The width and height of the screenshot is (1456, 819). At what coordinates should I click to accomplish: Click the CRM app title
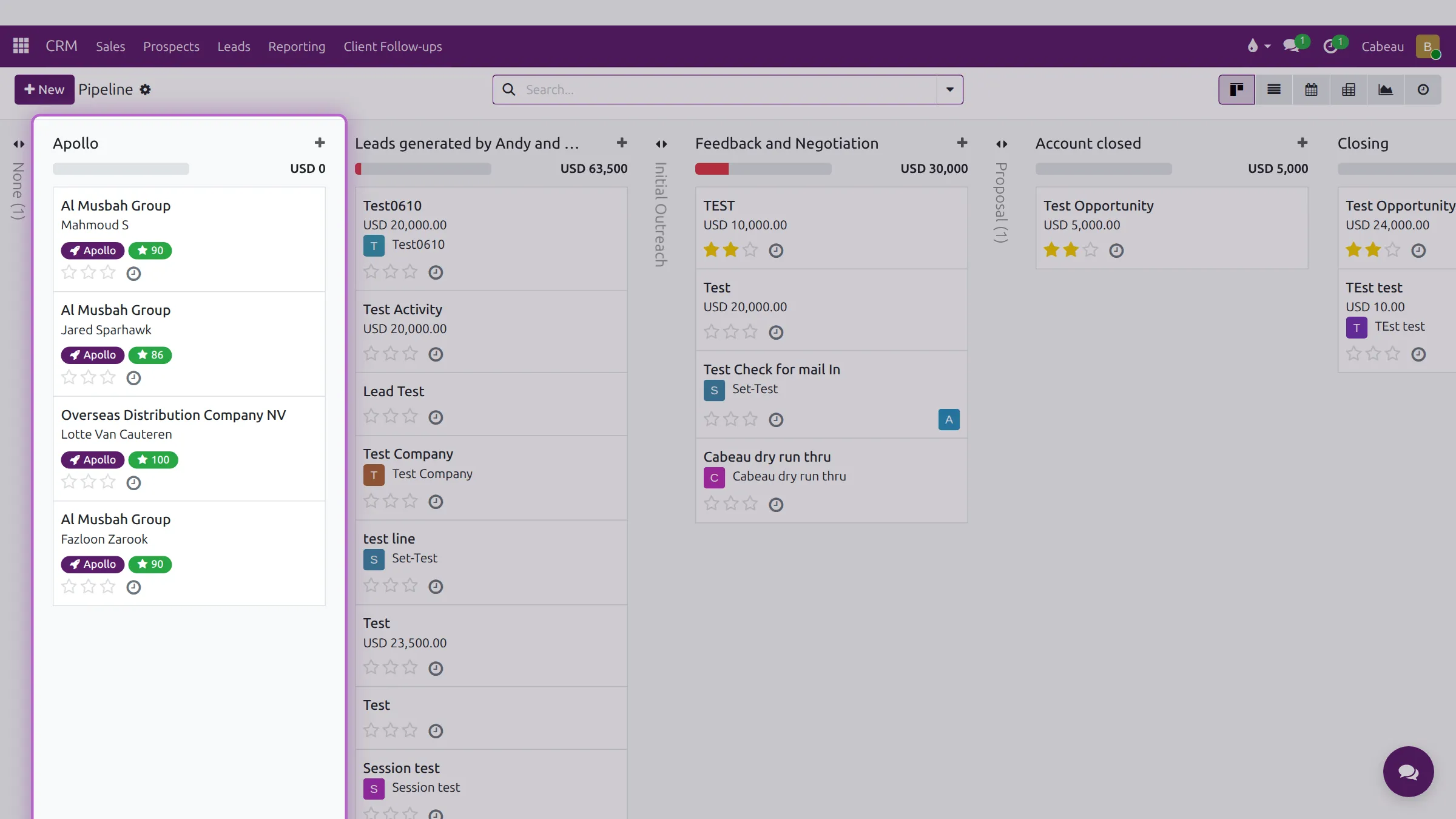[x=61, y=45]
